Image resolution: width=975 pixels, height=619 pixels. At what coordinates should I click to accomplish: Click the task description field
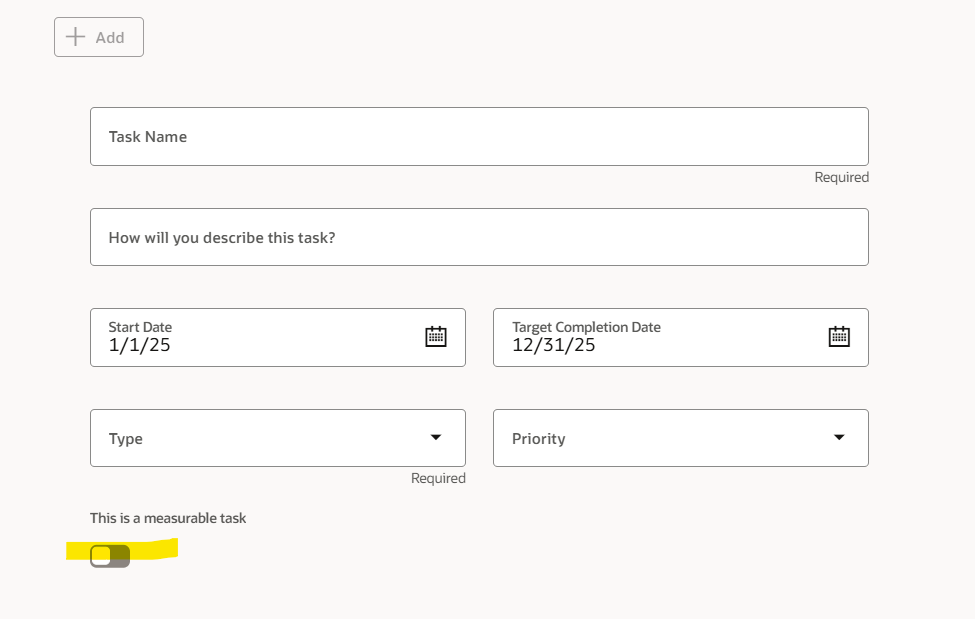click(x=479, y=237)
